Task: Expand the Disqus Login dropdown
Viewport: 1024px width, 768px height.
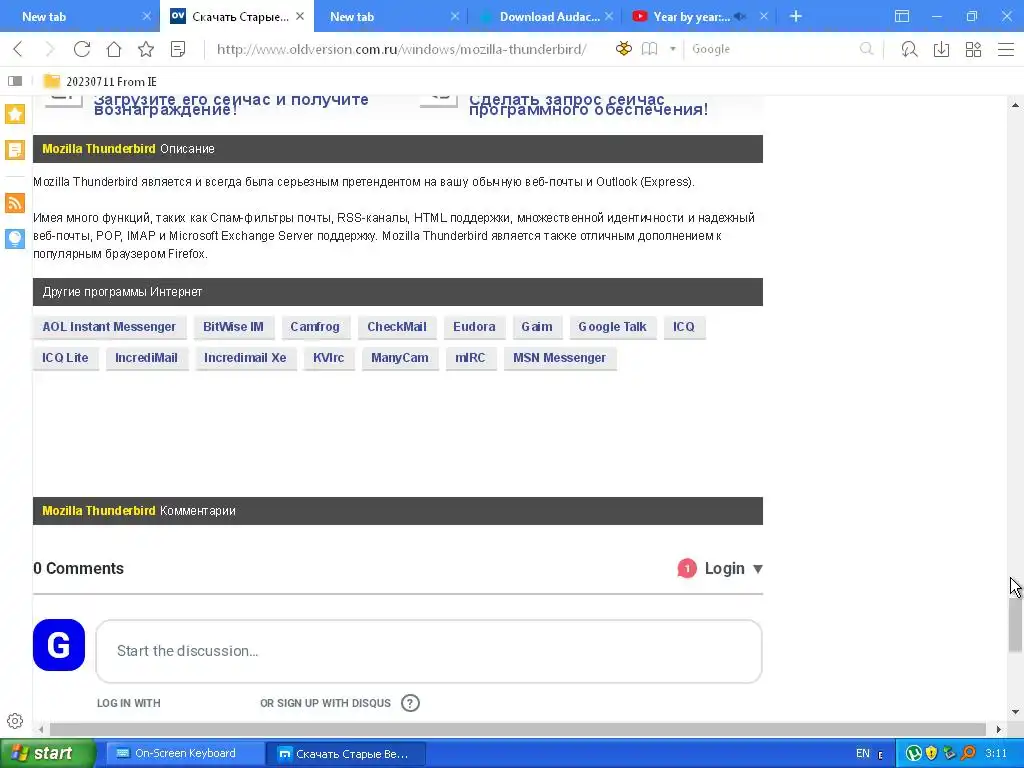Action: tap(733, 568)
